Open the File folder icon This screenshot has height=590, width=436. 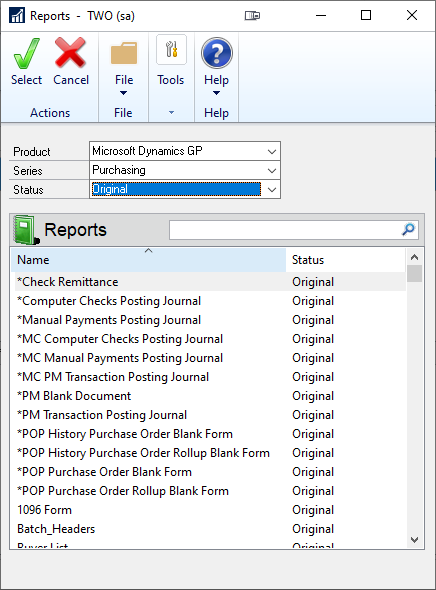124,53
